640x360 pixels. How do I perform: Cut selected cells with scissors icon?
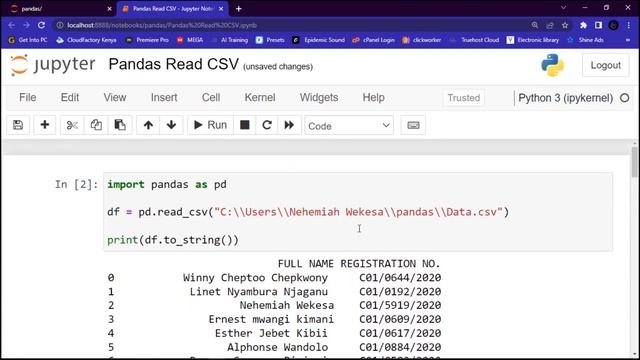click(72, 125)
